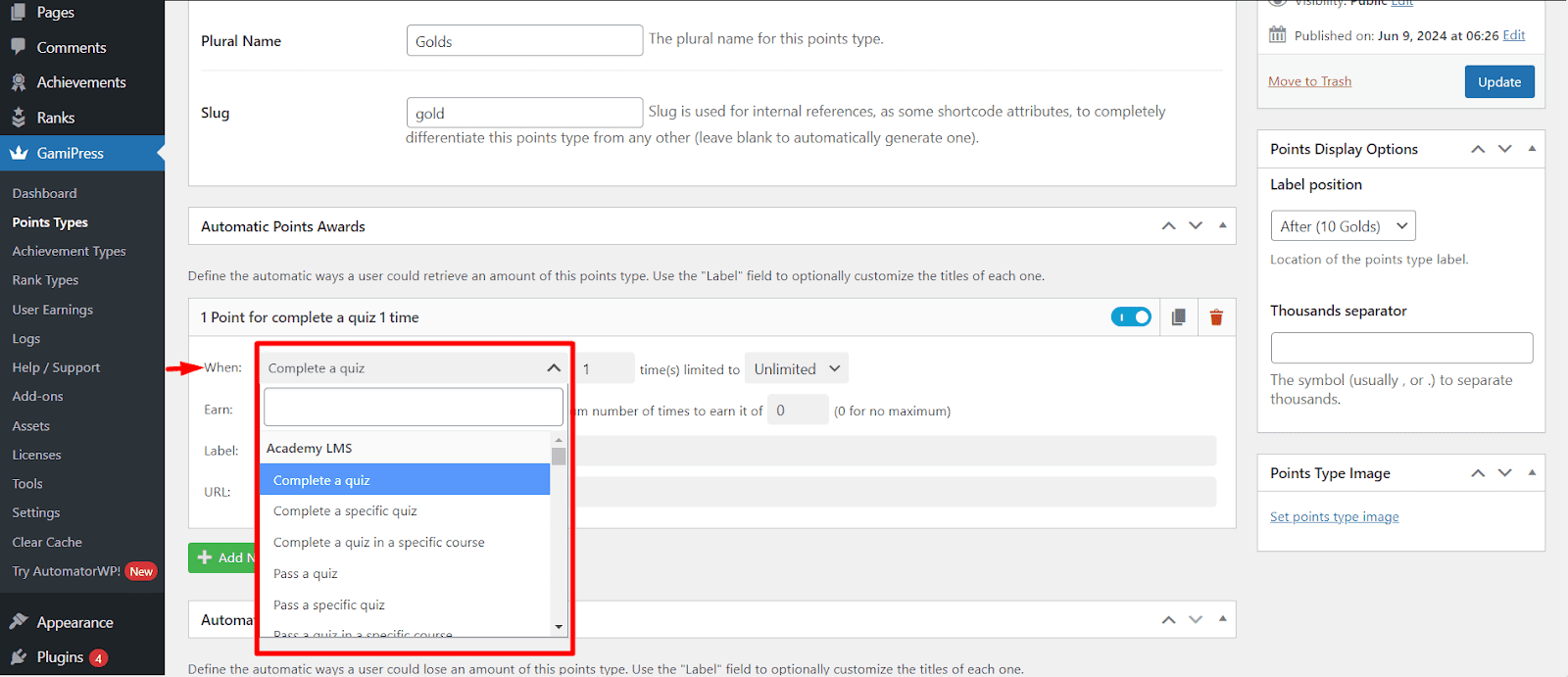Click the duplicate points award icon
Image resolution: width=1568 pixels, height=677 pixels.
pyautogui.click(x=1178, y=317)
